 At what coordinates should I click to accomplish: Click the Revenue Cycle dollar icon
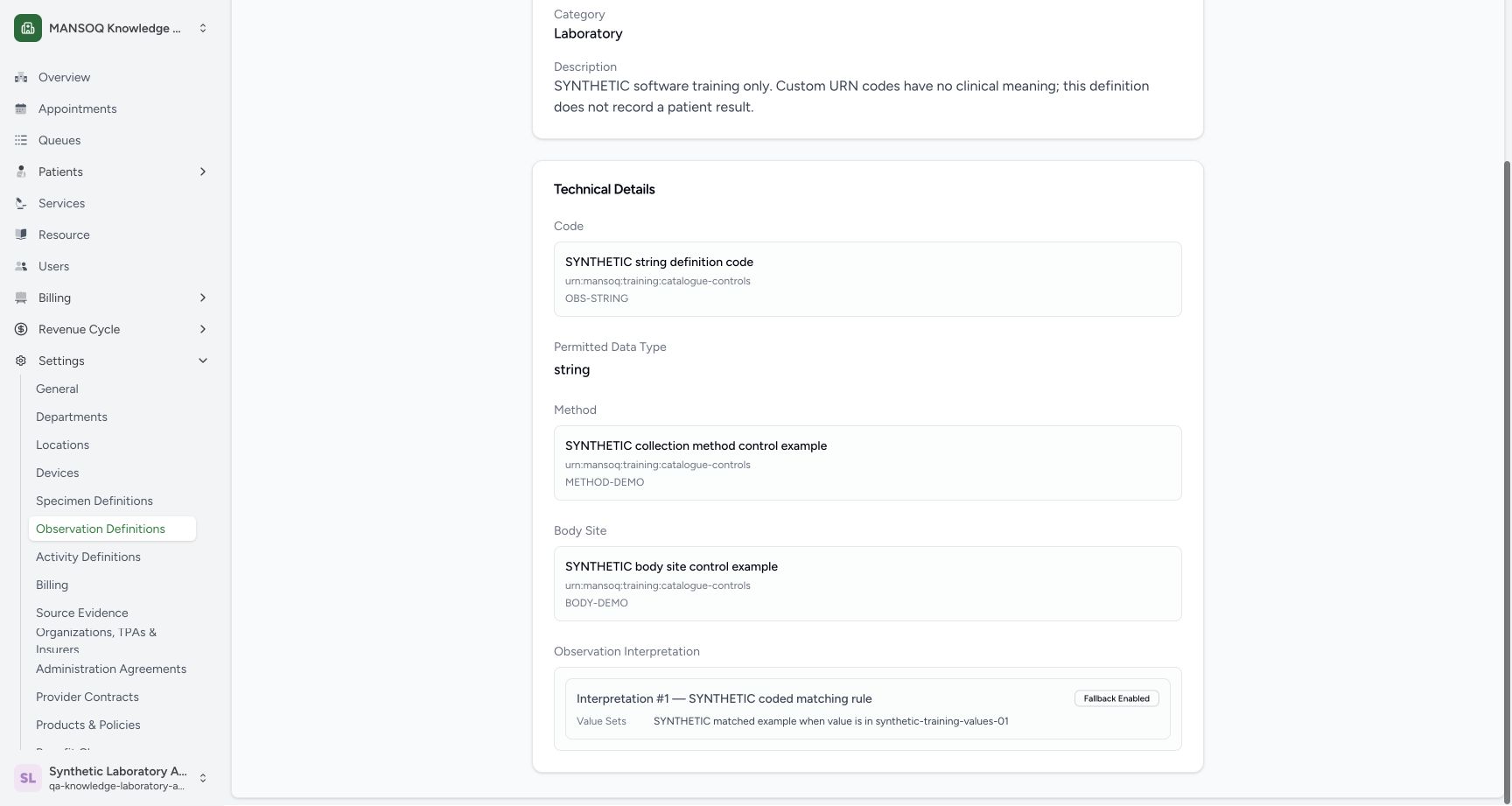[x=21, y=329]
